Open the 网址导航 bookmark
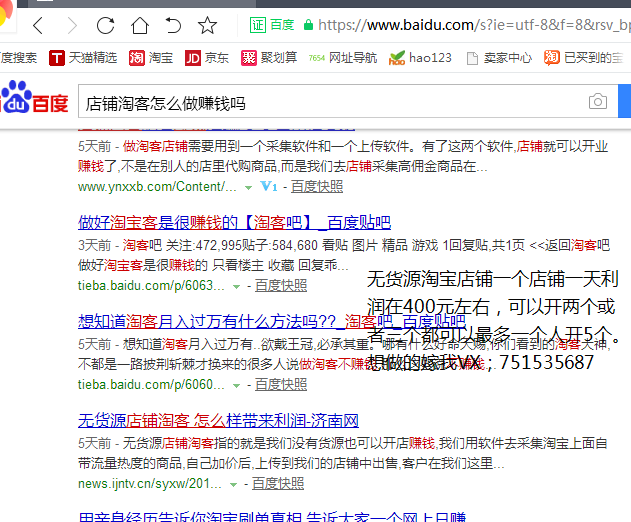631x522 pixels. (x=343, y=58)
